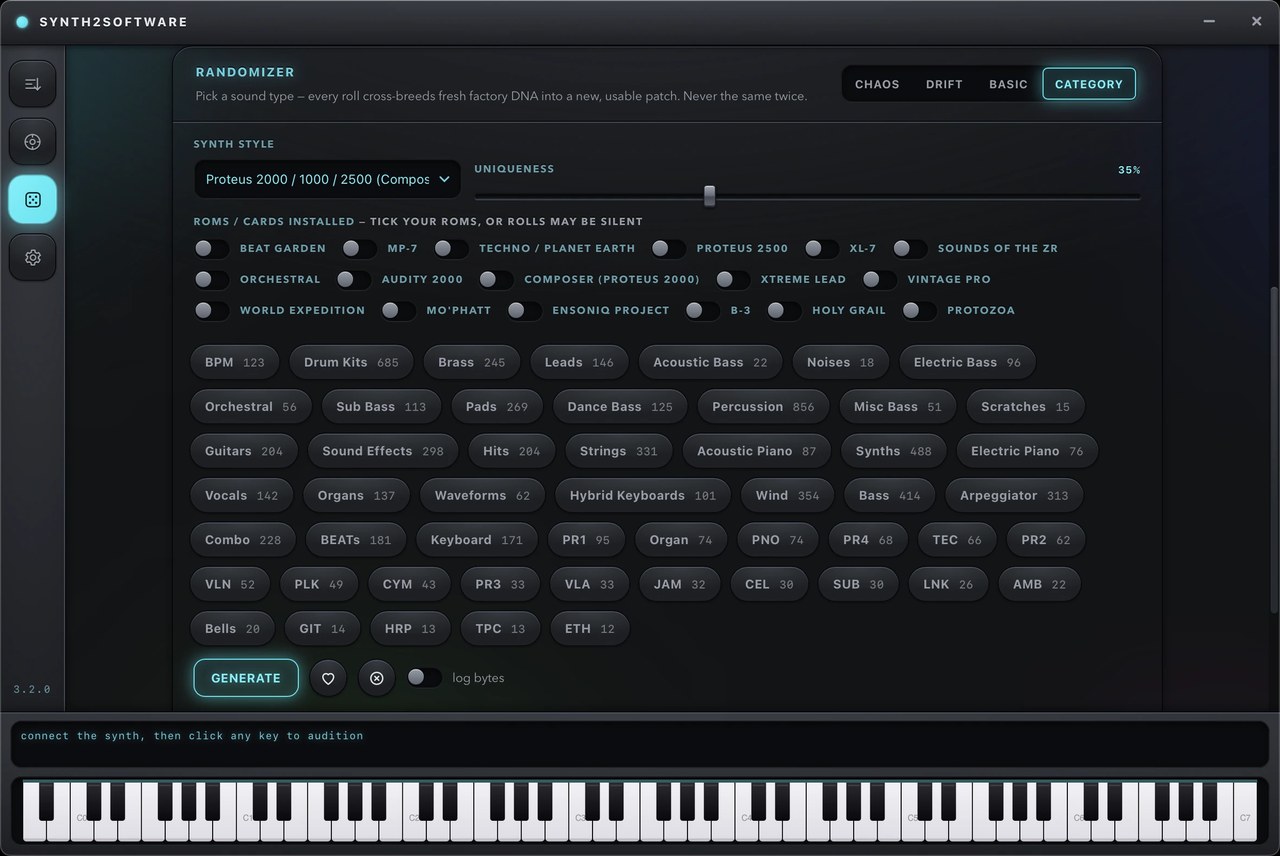Enable the Proteus 2500 ROM switch
This screenshot has width=1280, height=856.
click(x=668, y=248)
